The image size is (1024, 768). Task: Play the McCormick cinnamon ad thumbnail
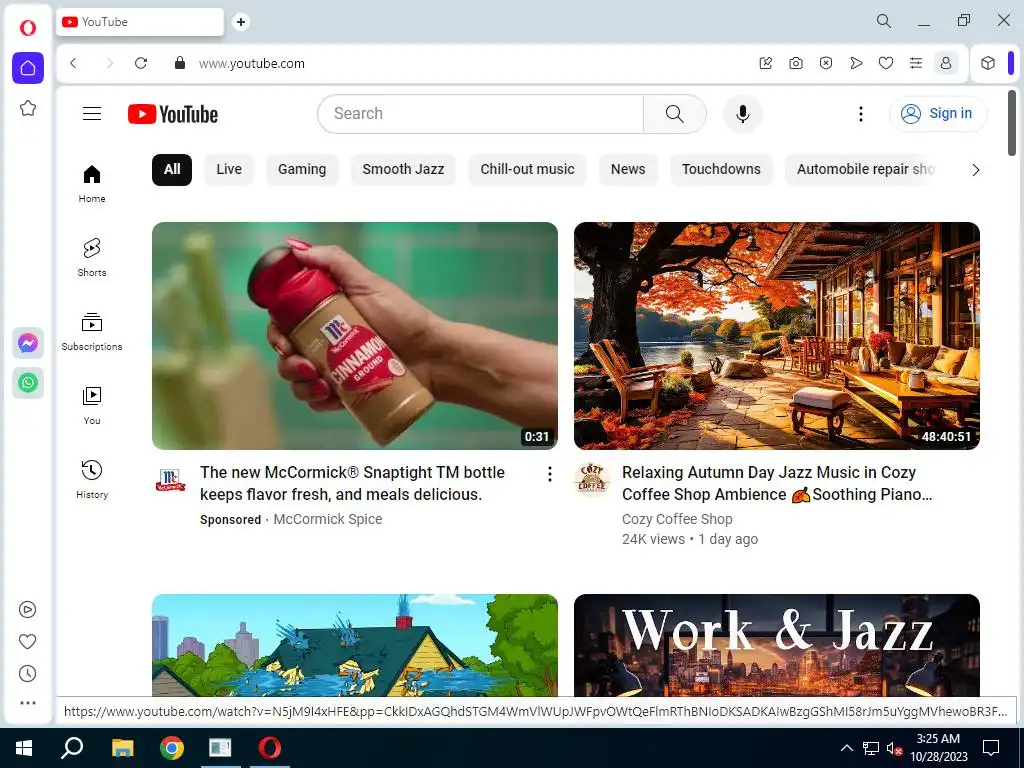tap(355, 336)
